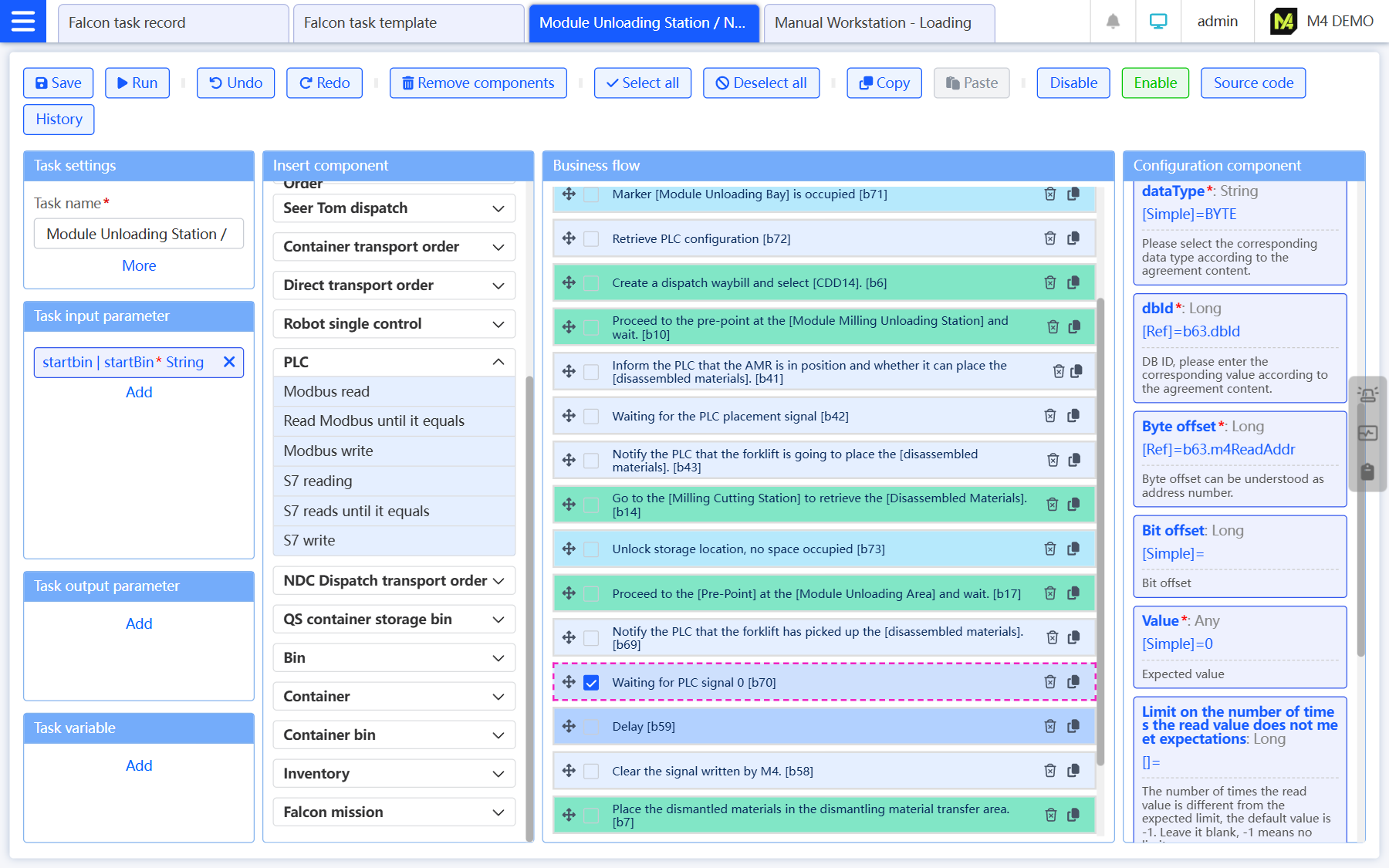
Task: Click the Task name input field
Action: (x=139, y=234)
